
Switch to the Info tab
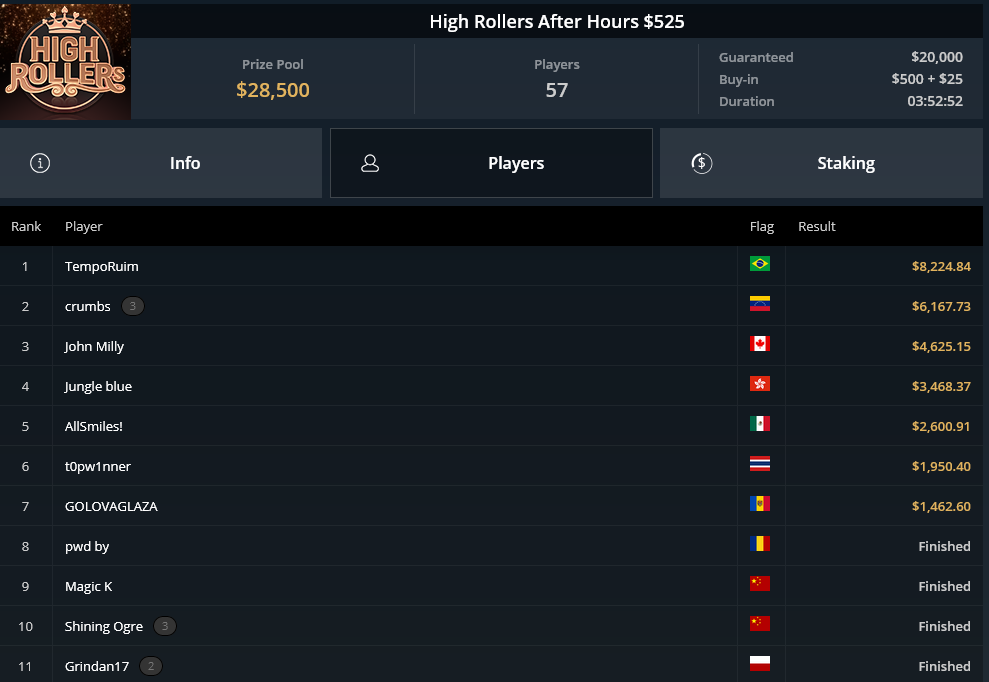click(x=185, y=162)
